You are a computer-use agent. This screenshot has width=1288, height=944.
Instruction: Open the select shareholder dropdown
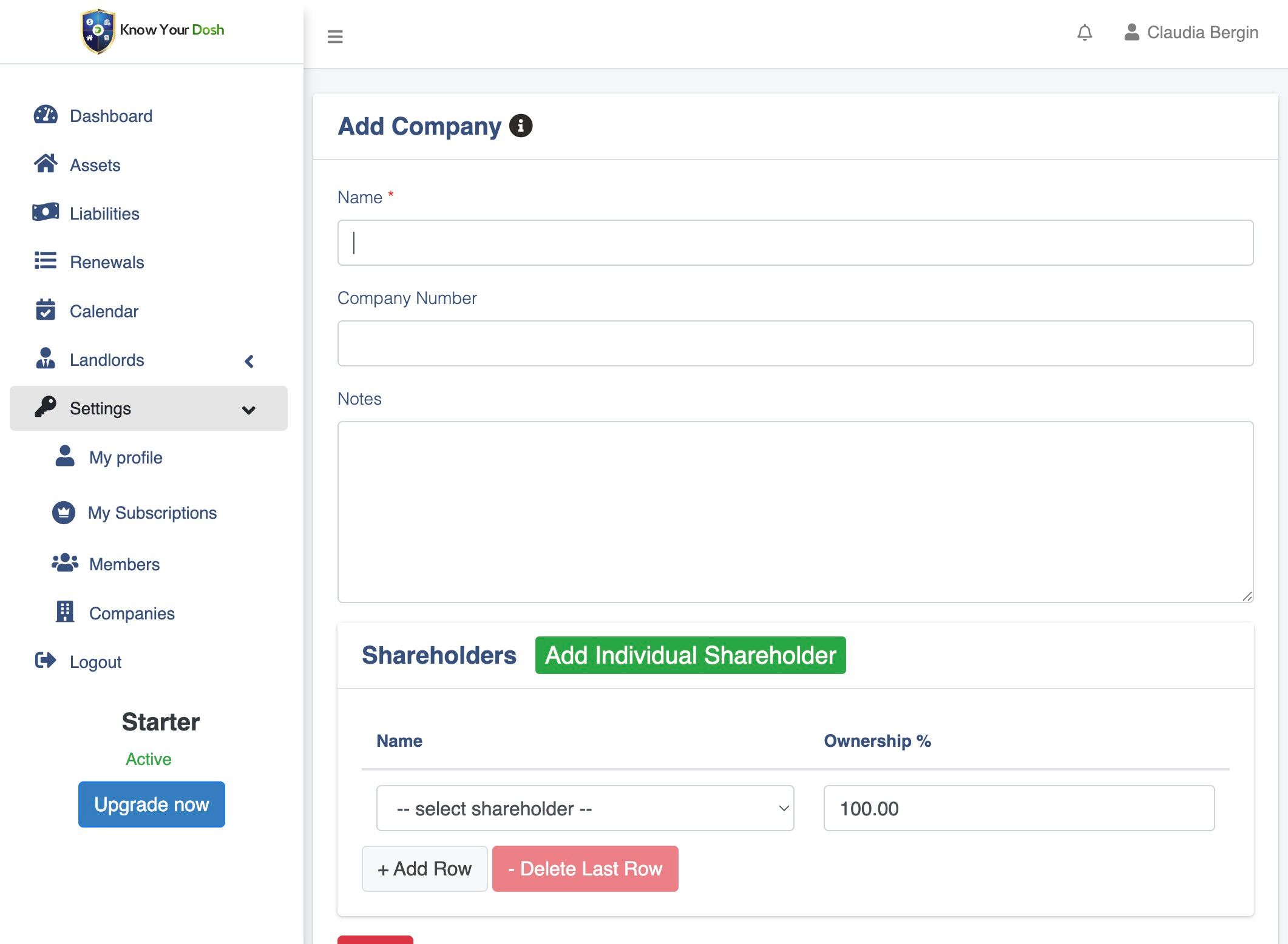coord(585,808)
